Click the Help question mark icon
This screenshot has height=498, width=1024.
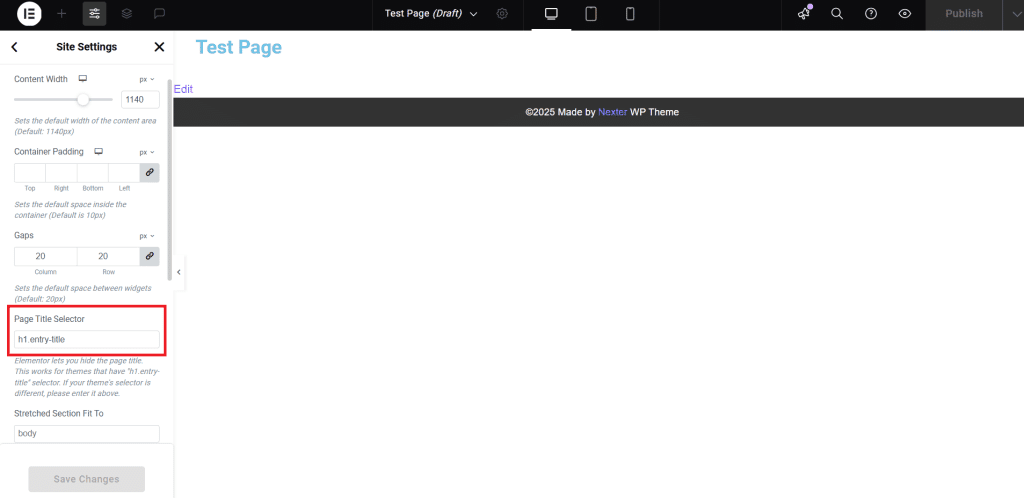(871, 14)
